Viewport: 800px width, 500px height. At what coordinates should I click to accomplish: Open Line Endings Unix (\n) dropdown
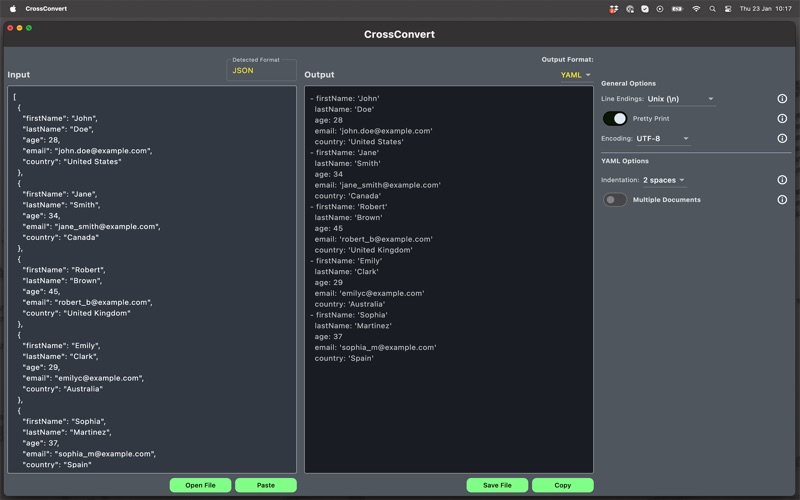(681, 99)
